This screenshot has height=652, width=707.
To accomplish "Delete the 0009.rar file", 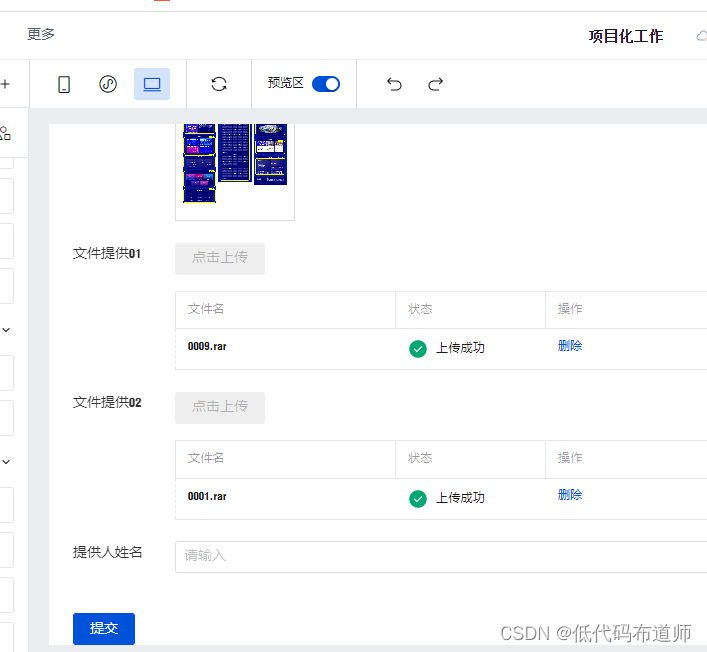I will click(570, 346).
